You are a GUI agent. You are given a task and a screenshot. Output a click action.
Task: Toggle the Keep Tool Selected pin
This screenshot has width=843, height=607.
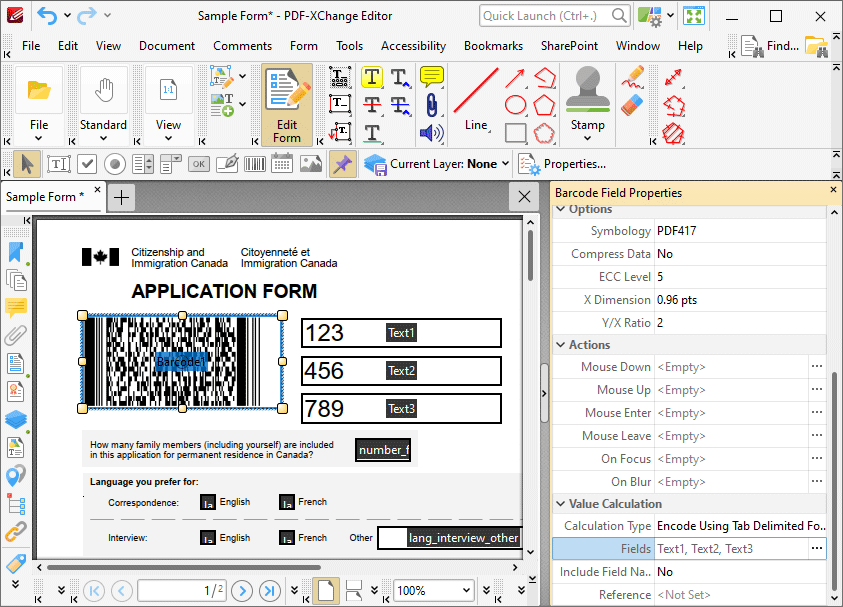pyautogui.click(x=342, y=164)
